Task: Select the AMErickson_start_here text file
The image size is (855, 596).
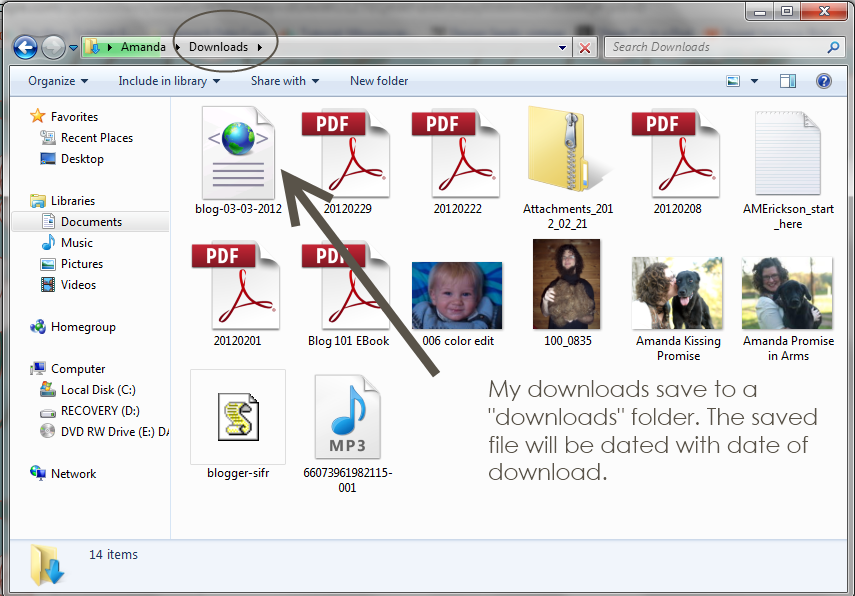Action: click(x=787, y=154)
